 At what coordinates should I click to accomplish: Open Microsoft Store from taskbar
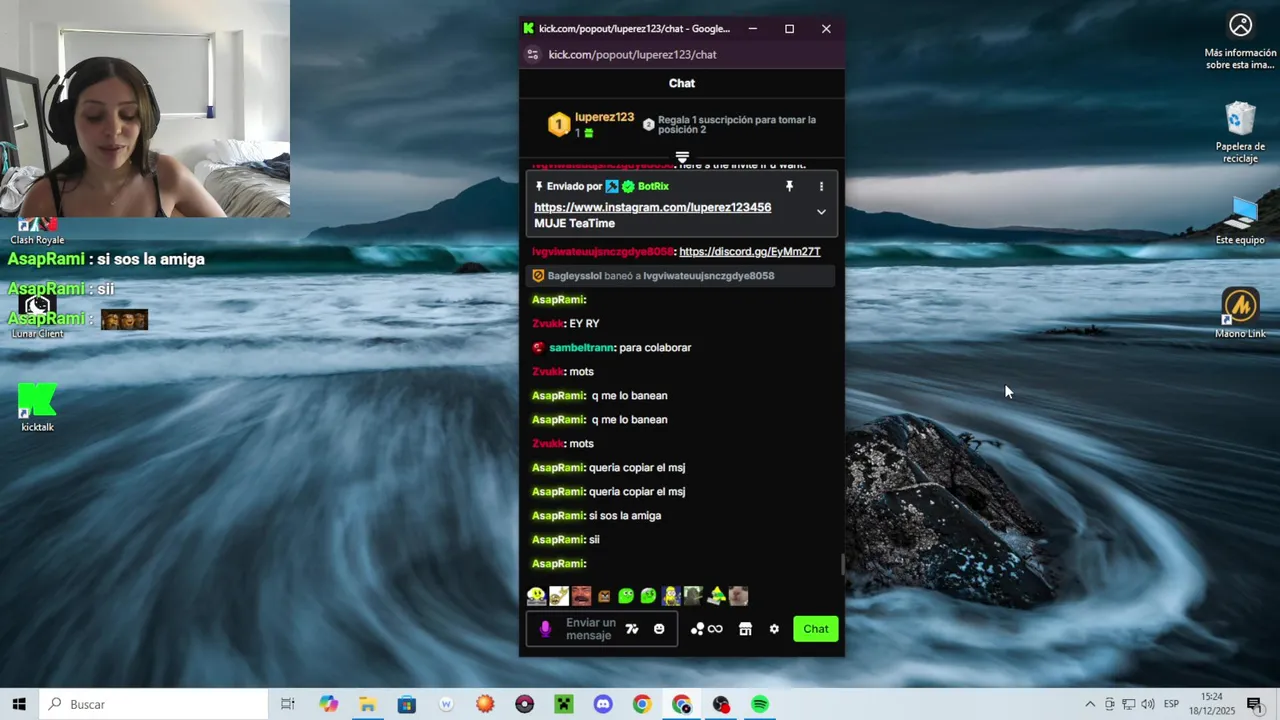(x=406, y=704)
